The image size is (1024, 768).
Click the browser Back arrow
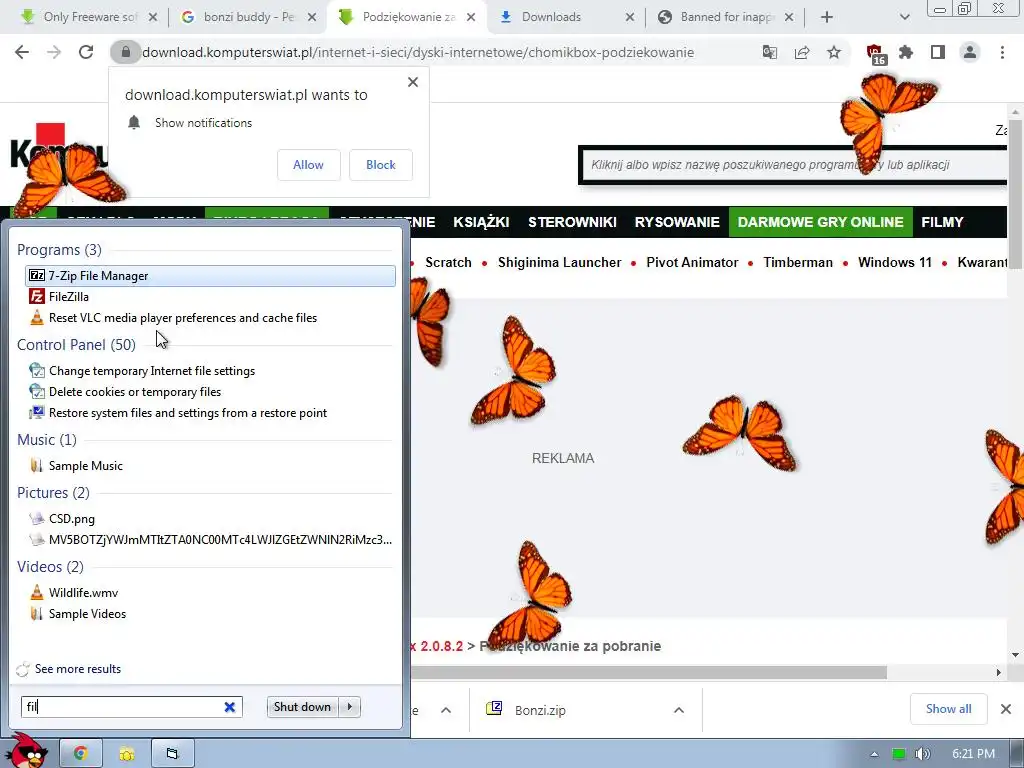tap(22, 52)
